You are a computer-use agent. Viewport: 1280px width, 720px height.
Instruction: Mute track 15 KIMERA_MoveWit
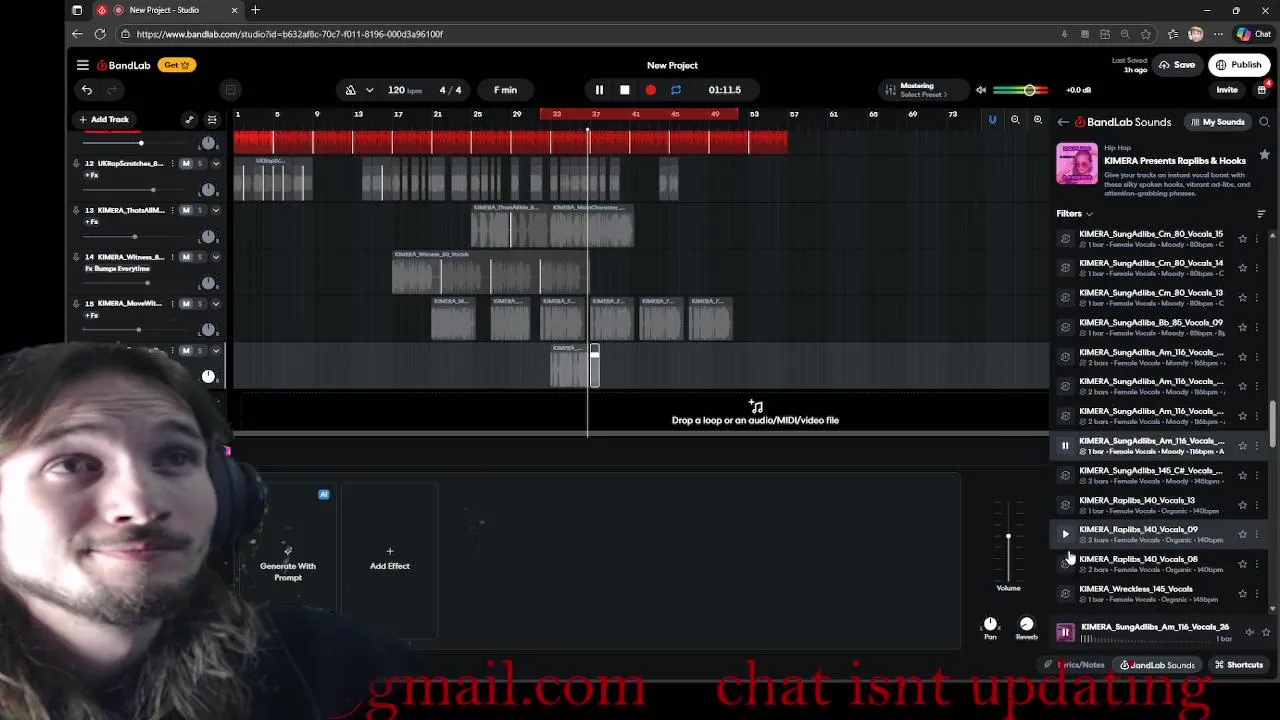[x=186, y=304]
